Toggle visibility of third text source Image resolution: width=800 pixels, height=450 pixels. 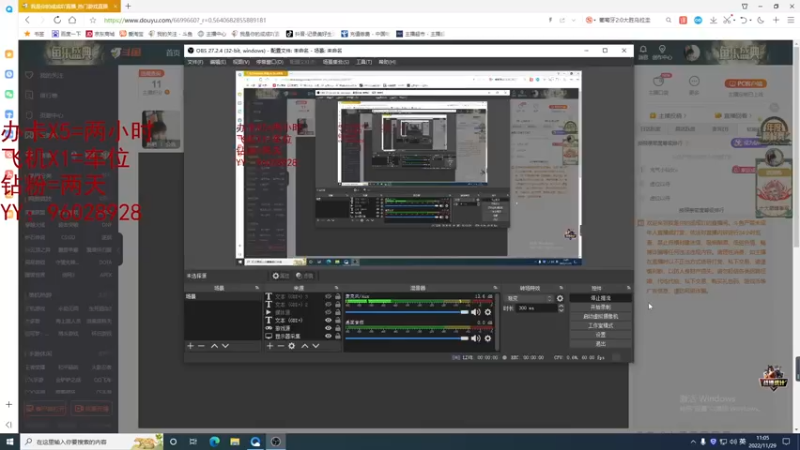coord(328,320)
